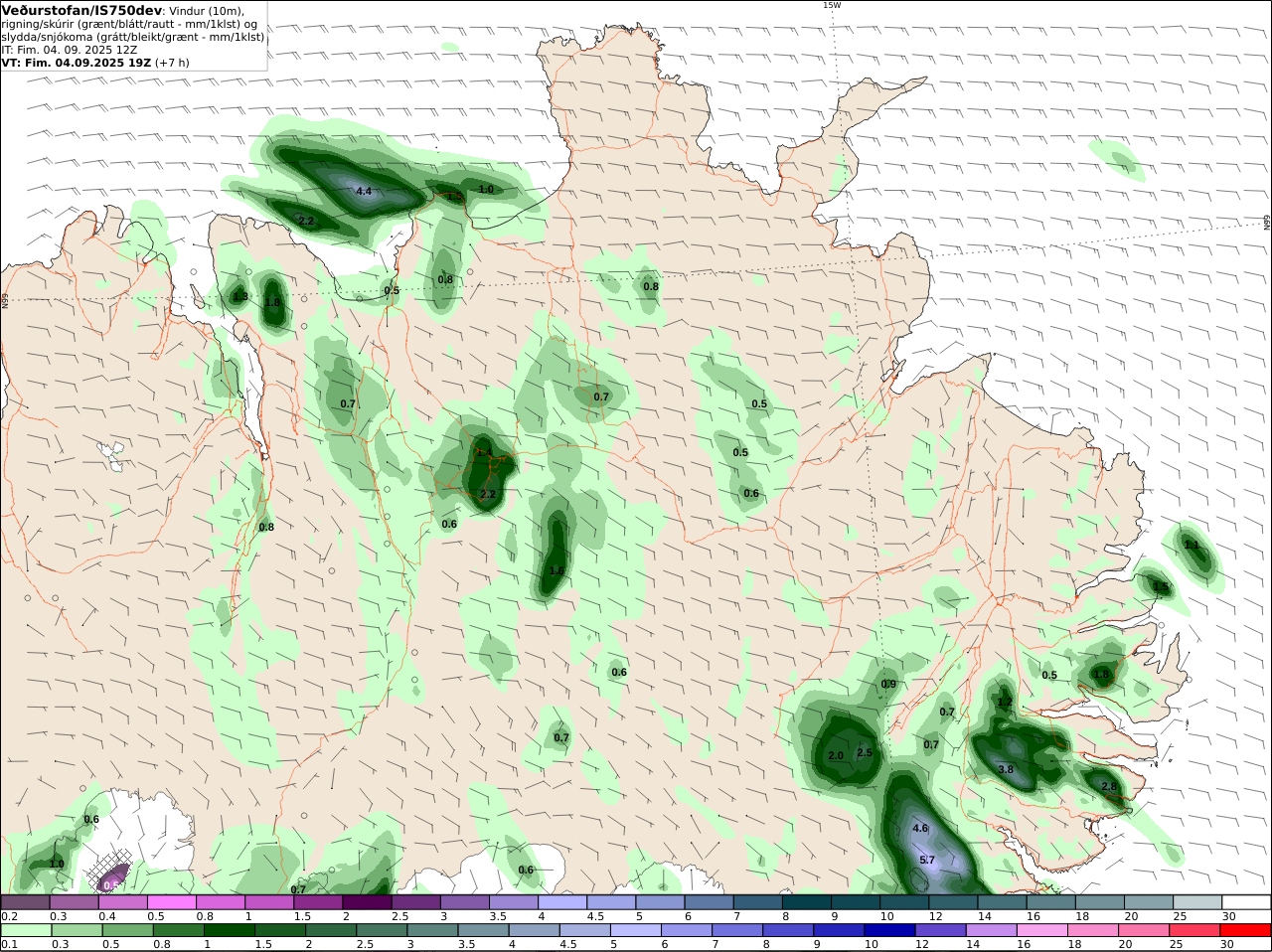Viewport: 1272px width, 952px height.
Task: Click the 2.8 precipitation value on the map
Action: 1110,786
